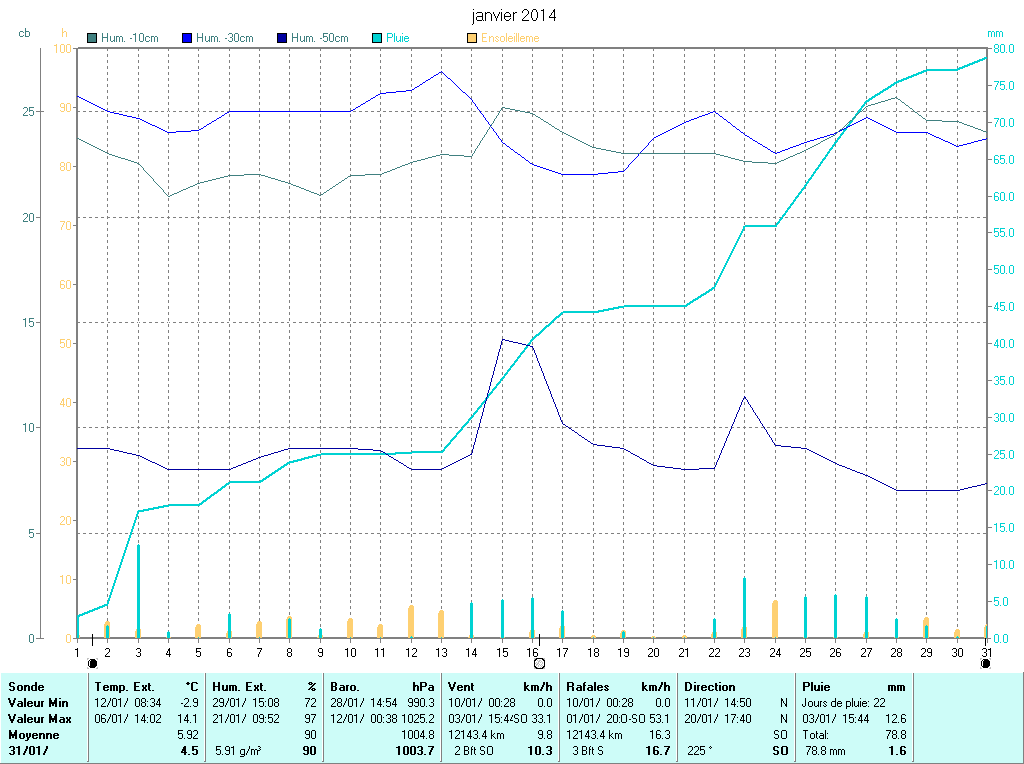The height and width of the screenshot is (764, 1024).
Task: Click the 'Vent' column header
Action: (461, 687)
